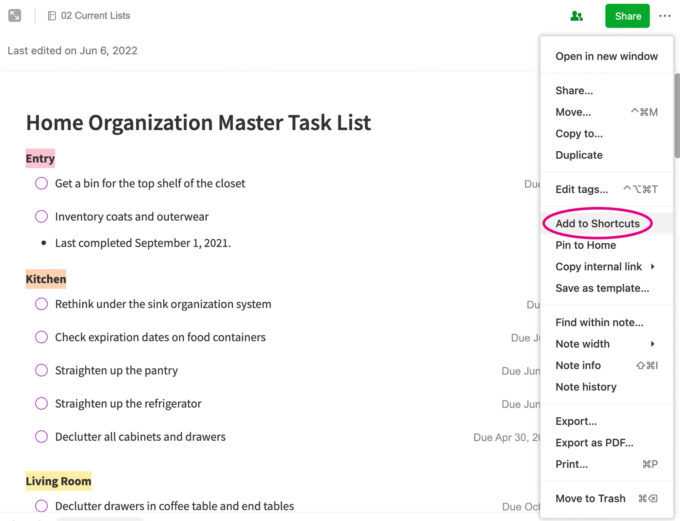The width and height of the screenshot is (680, 521).
Task: Expand the Copy internal link submenu
Action: pos(652,267)
